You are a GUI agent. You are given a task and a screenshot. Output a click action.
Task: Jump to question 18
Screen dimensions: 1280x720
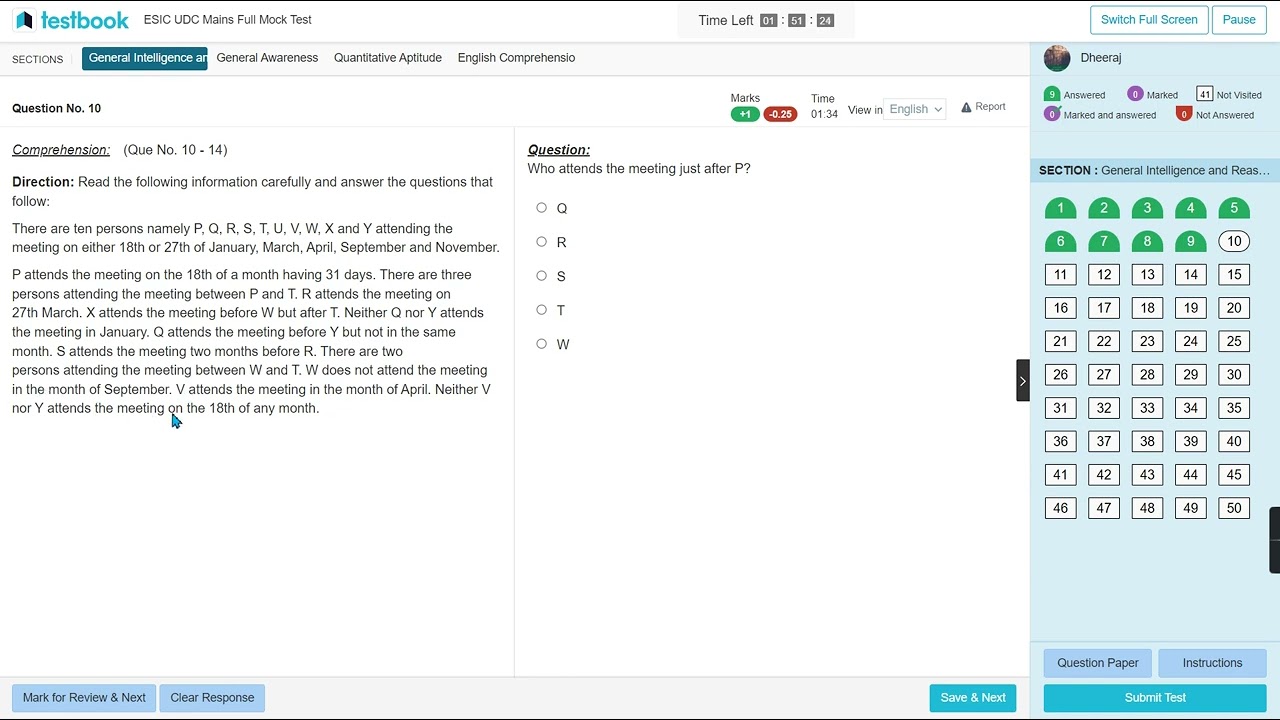coord(1147,308)
